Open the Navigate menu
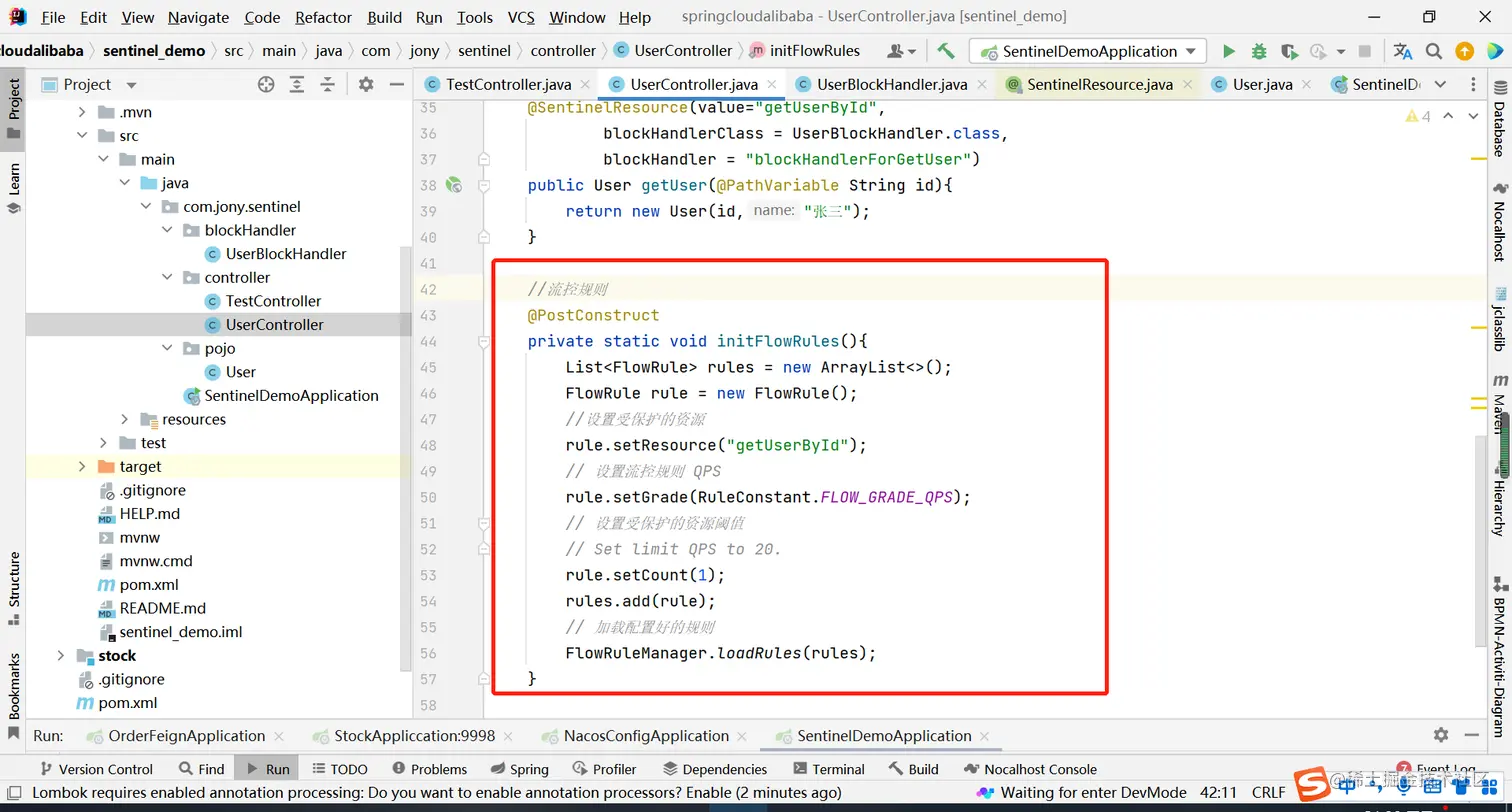1512x812 pixels. point(198,17)
